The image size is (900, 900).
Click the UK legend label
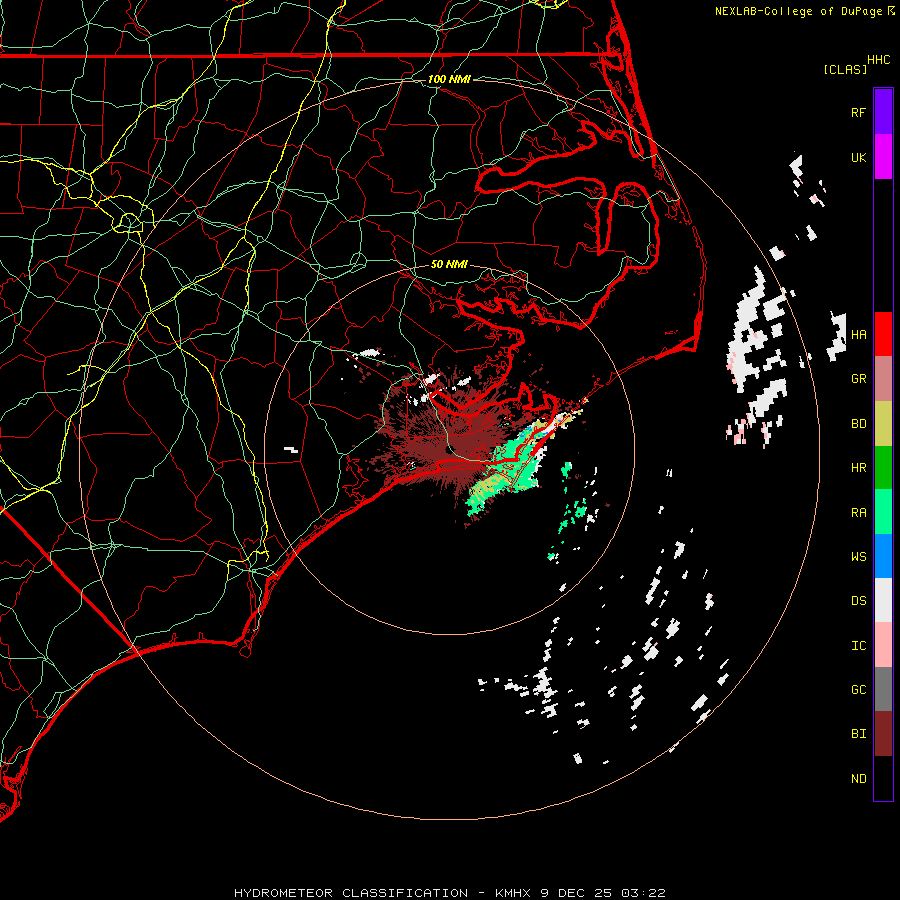click(858, 157)
